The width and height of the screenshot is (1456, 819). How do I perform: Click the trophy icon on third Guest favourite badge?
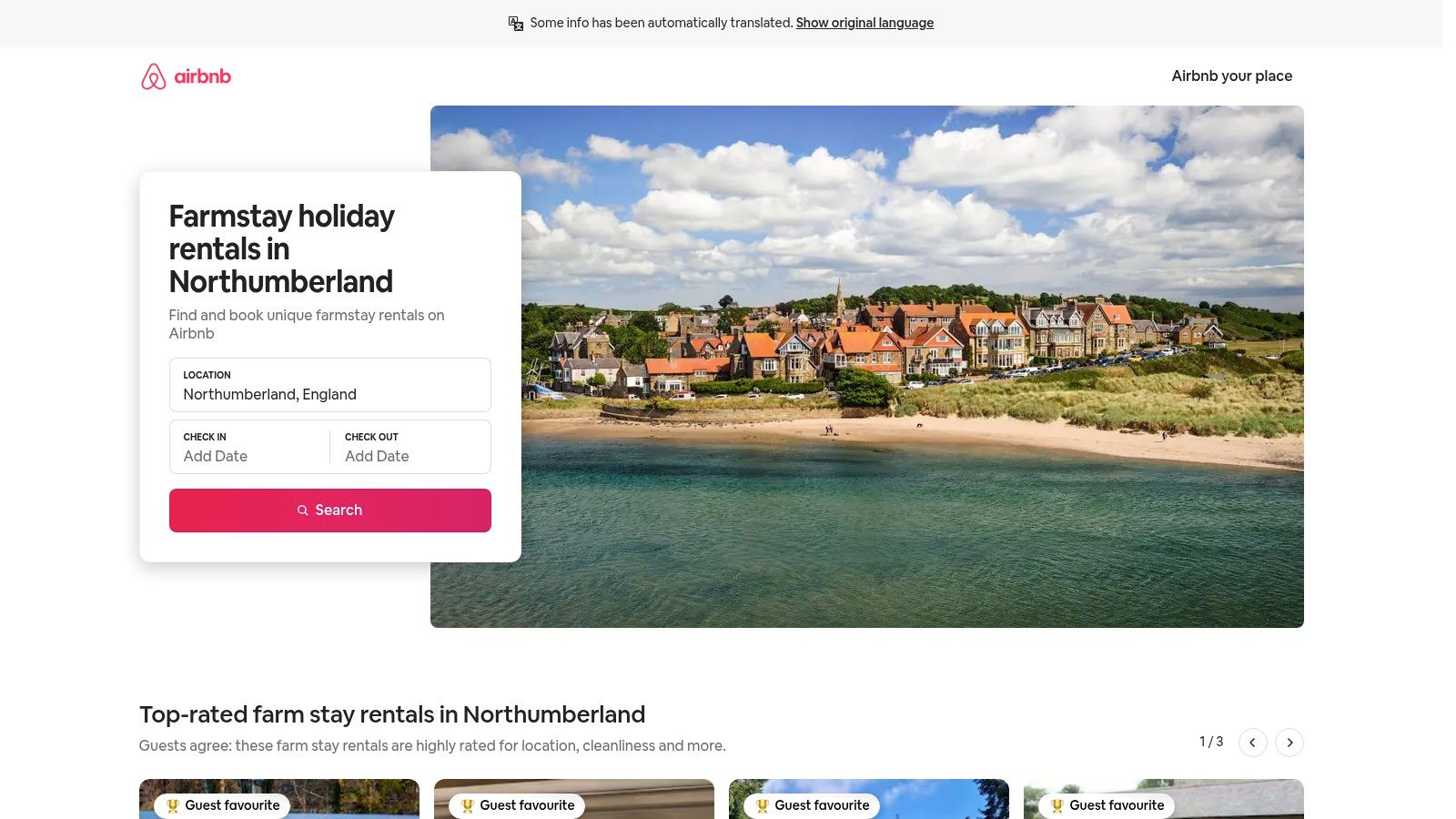762,805
